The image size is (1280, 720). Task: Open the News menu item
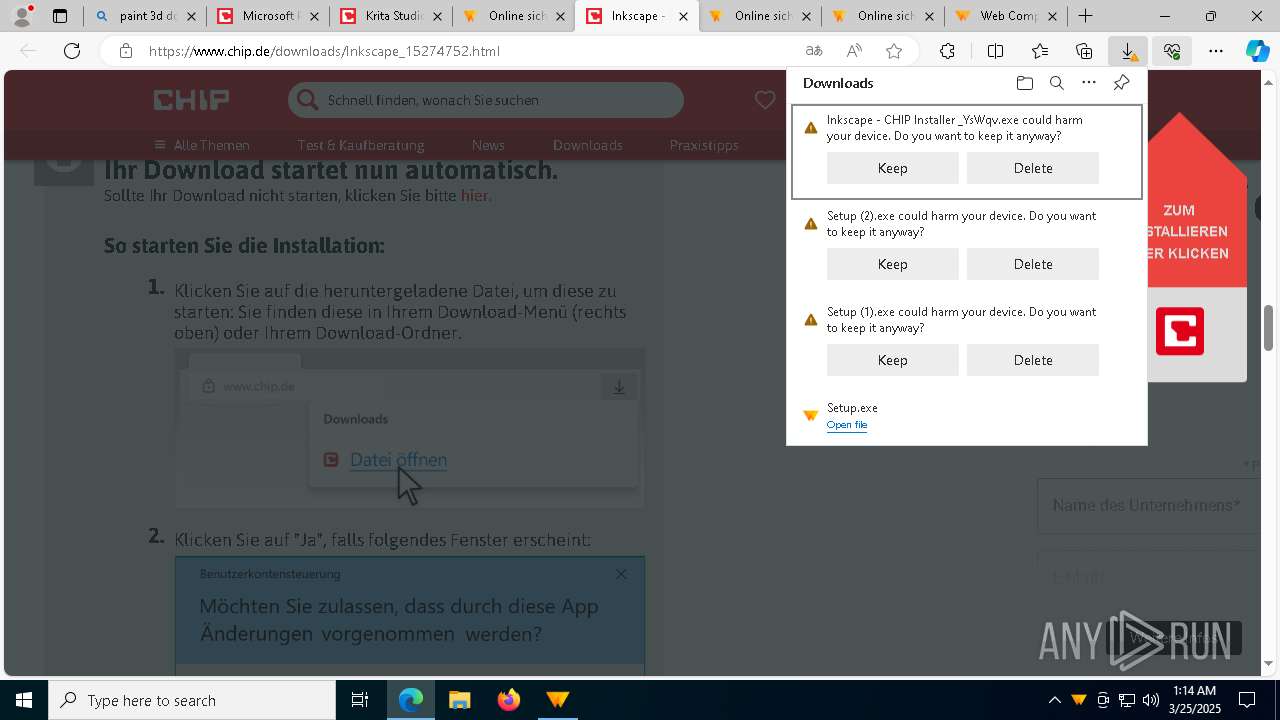(488, 145)
